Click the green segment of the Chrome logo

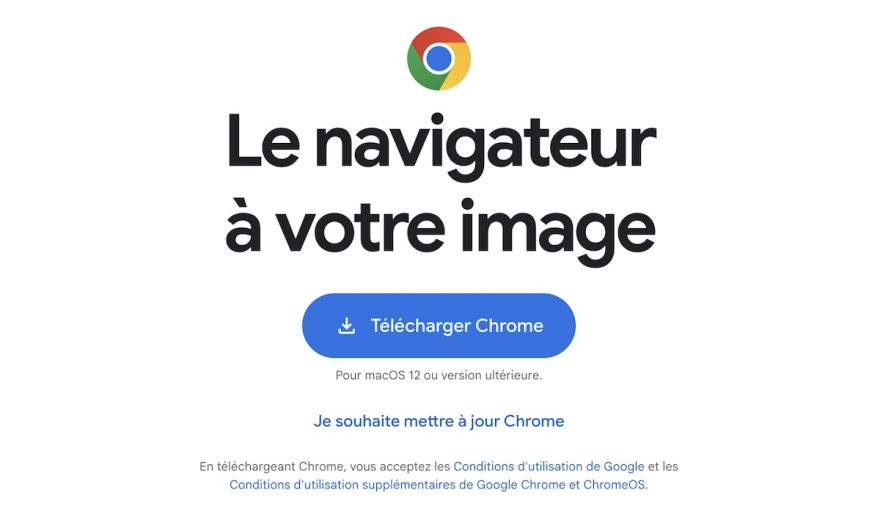(x=422, y=72)
